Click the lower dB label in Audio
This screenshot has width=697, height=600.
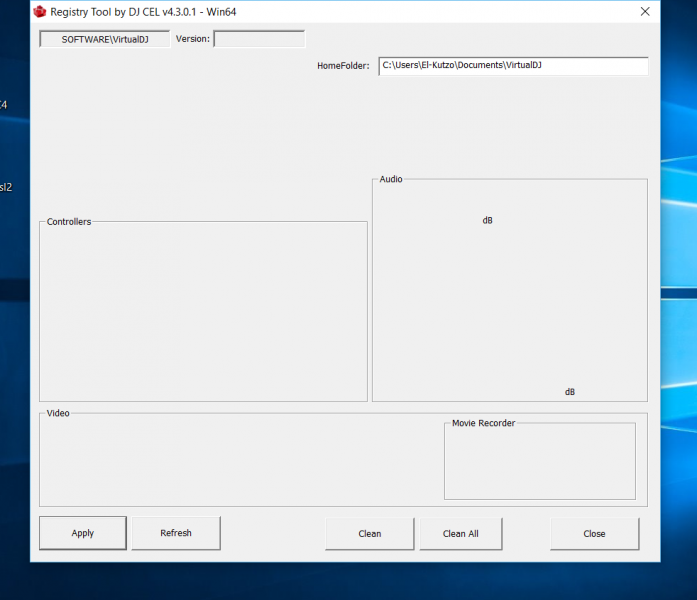[570, 392]
